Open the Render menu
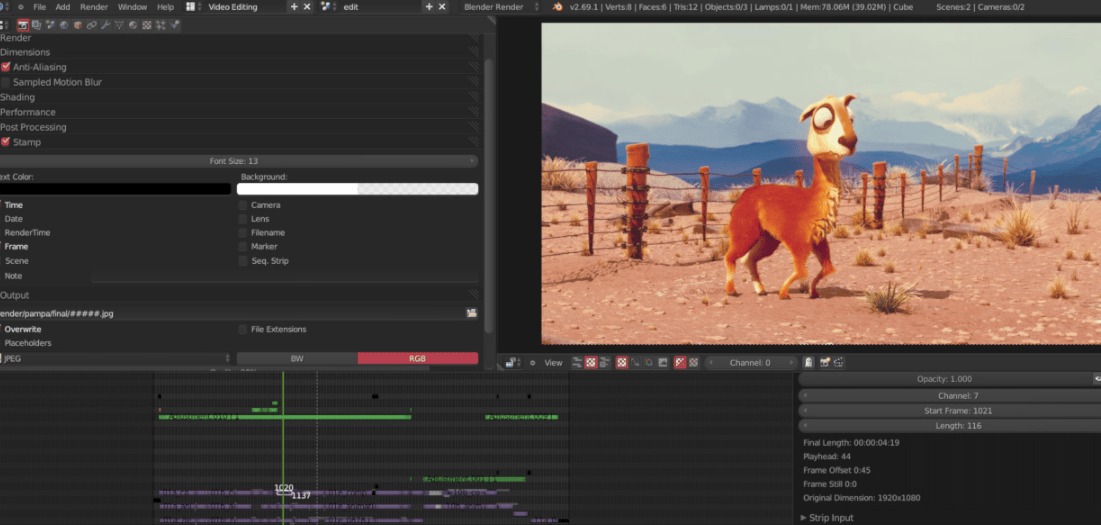1101x525 pixels. [94, 7]
